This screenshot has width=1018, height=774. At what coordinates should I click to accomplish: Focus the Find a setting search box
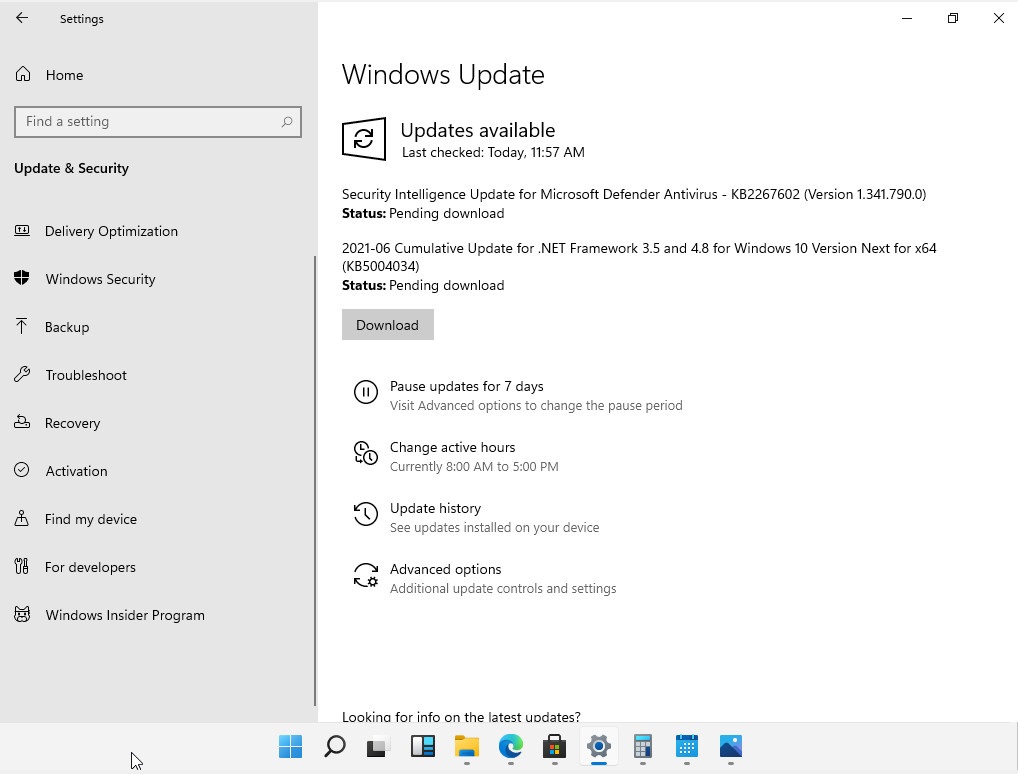click(158, 121)
